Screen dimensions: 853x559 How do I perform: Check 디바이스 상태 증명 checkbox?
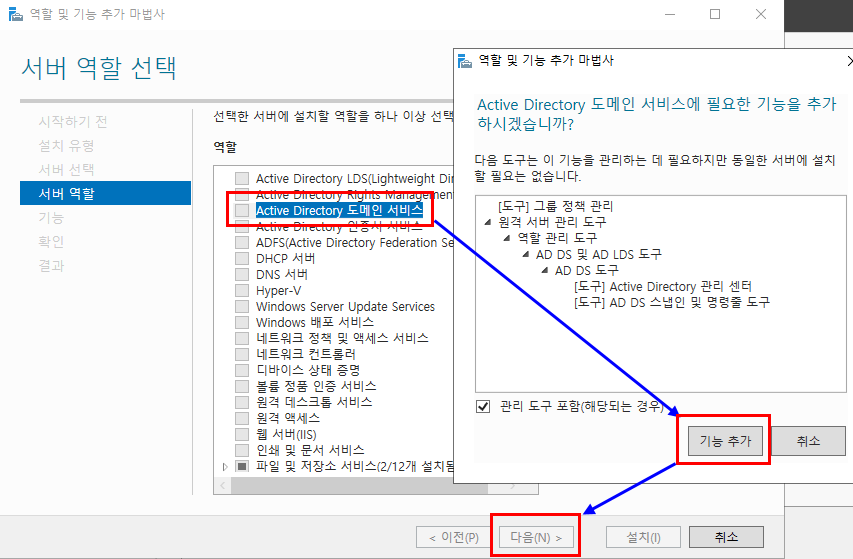point(242,370)
